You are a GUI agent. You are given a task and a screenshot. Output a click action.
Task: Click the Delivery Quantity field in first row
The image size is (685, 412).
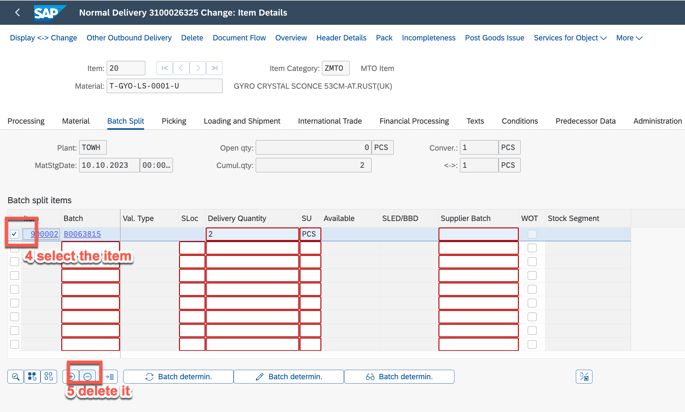pos(252,234)
